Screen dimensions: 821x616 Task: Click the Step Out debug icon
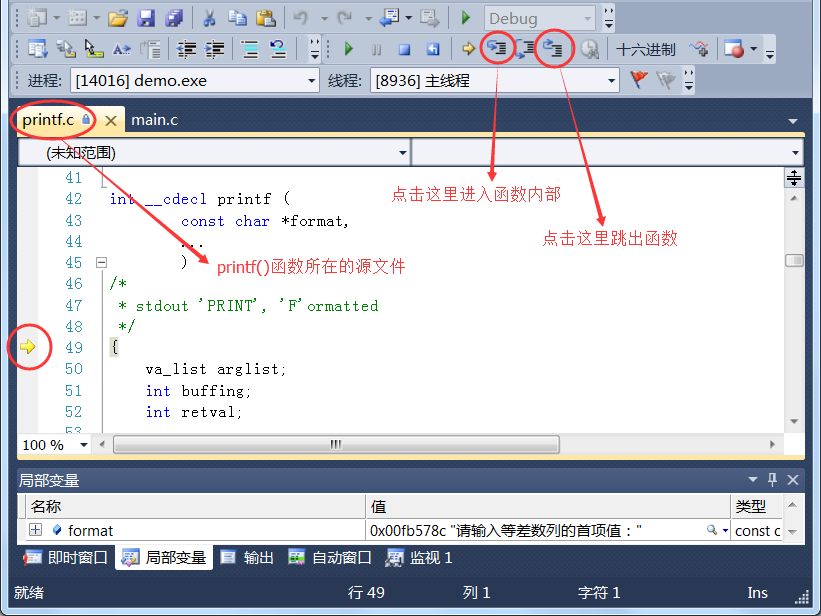coord(554,48)
